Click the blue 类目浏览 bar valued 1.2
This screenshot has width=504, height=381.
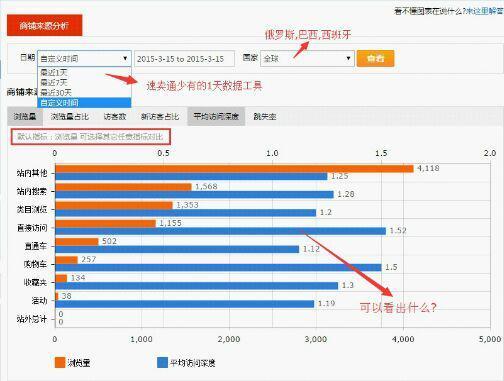click(186, 213)
